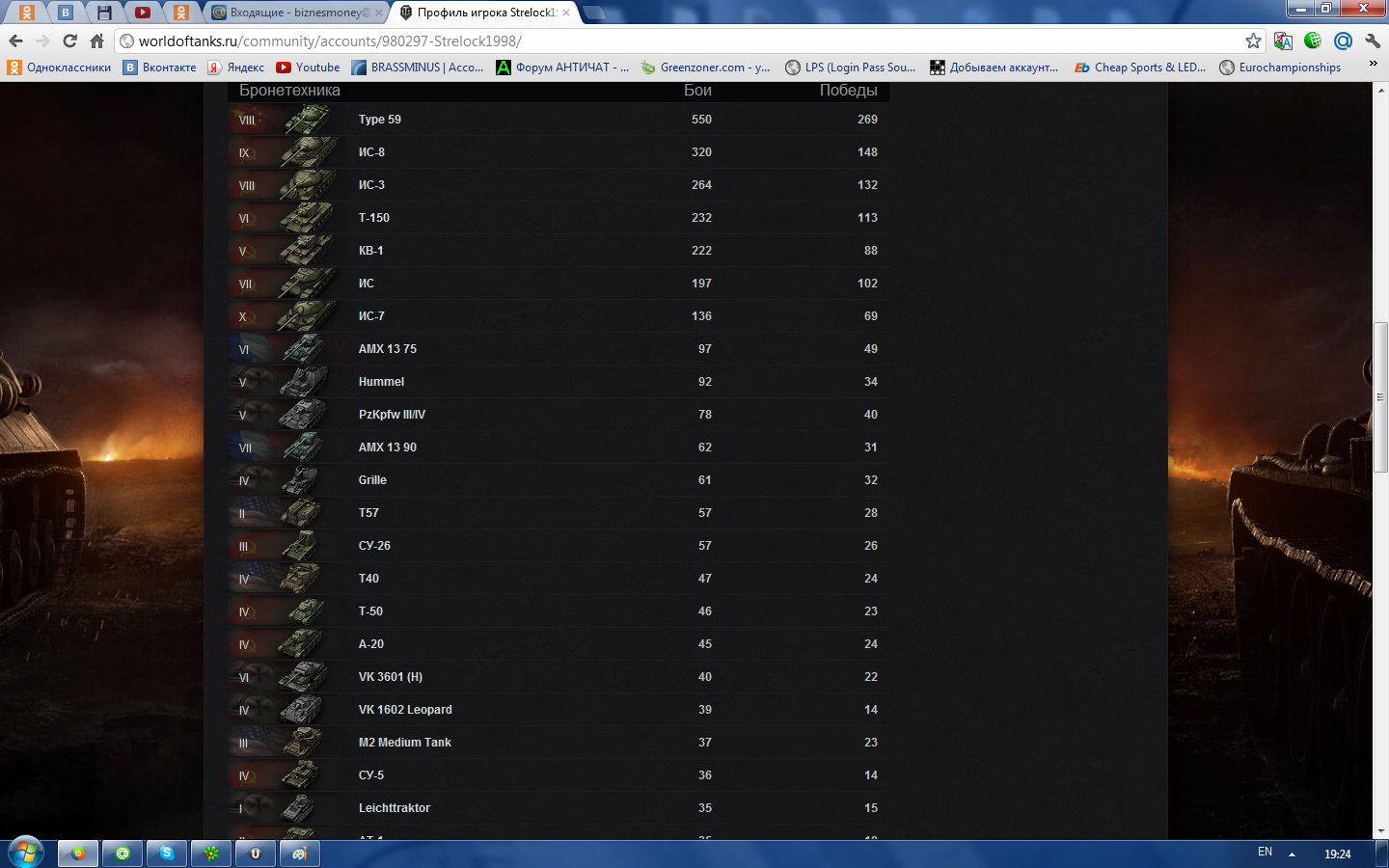
Task: Click the Бронетехника column header
Action: [289, 91]
